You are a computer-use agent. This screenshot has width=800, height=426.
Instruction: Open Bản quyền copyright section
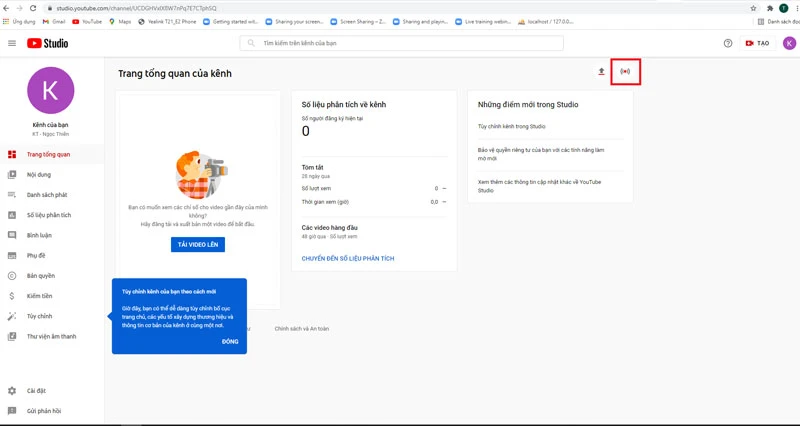pos(52,276)
